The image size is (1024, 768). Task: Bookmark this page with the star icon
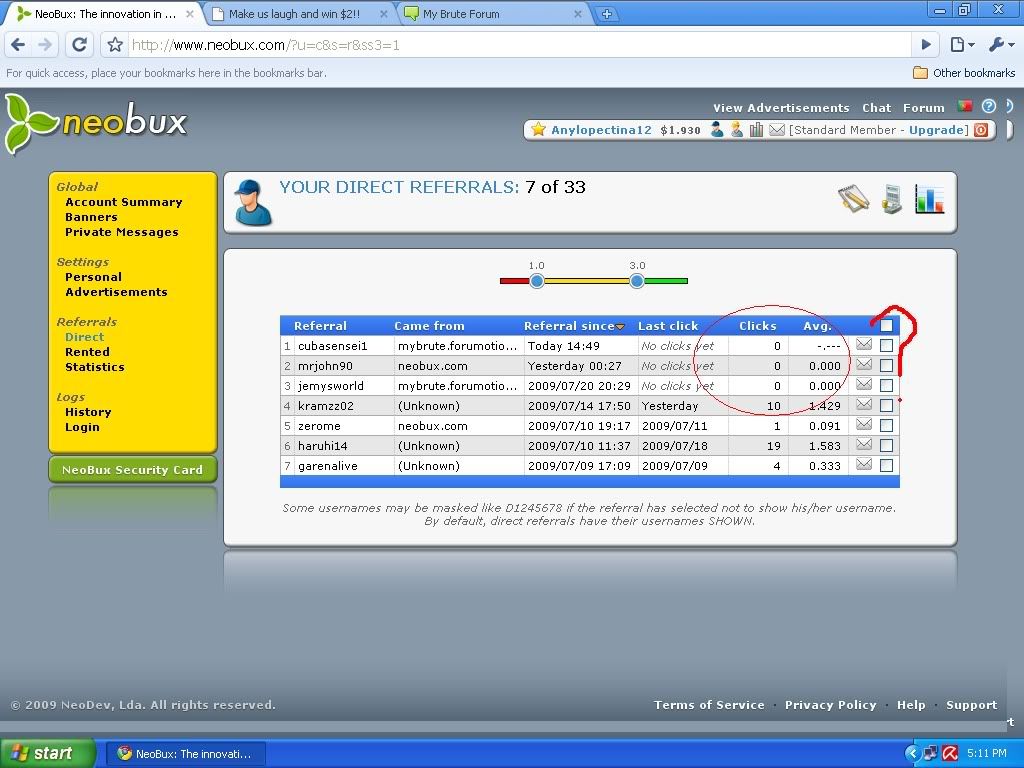point(115,44)
